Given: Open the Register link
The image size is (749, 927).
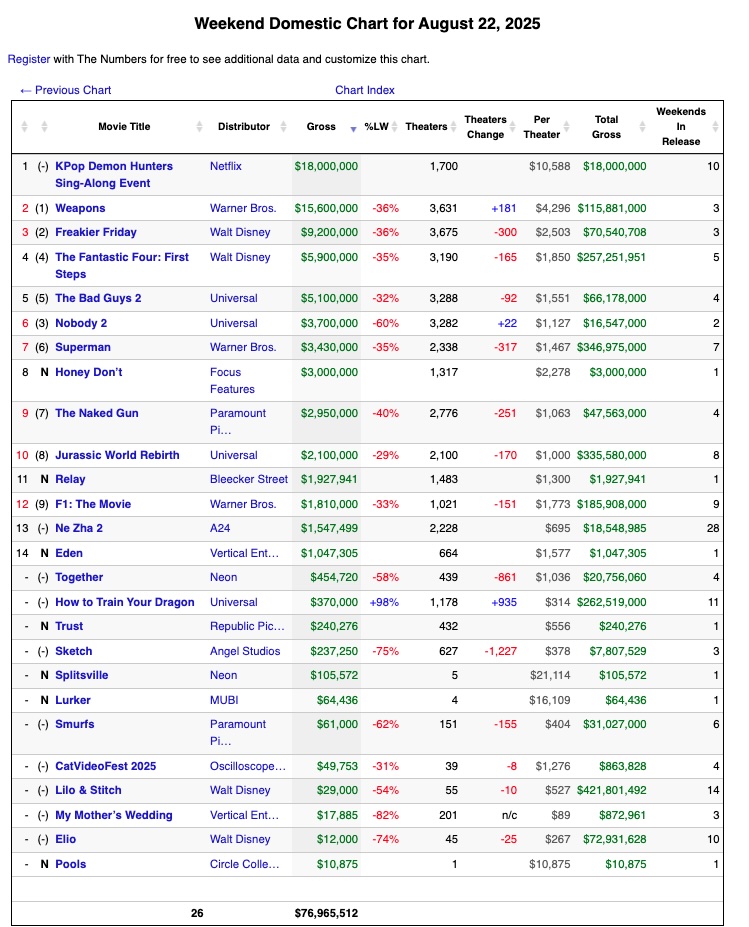Looking at the screenshot, I should coord(28,59).
